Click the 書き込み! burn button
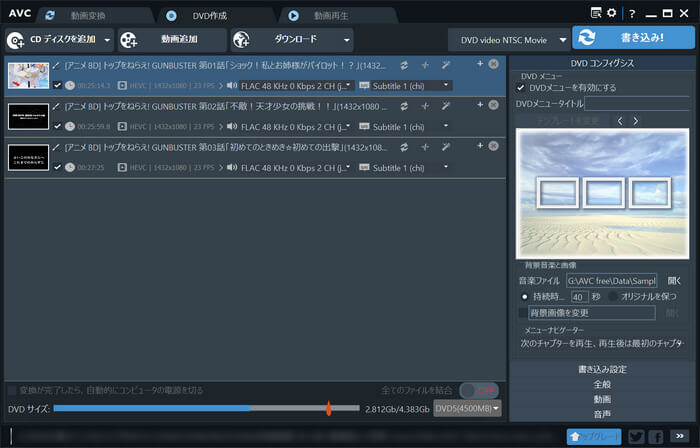Screen dimensions: 700x448 point(633,38)
